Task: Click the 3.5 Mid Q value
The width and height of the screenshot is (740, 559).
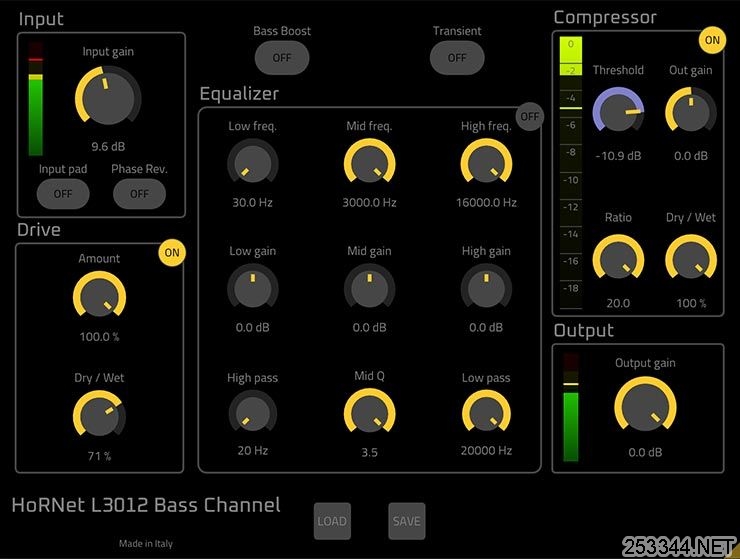Action: [370, 453]
